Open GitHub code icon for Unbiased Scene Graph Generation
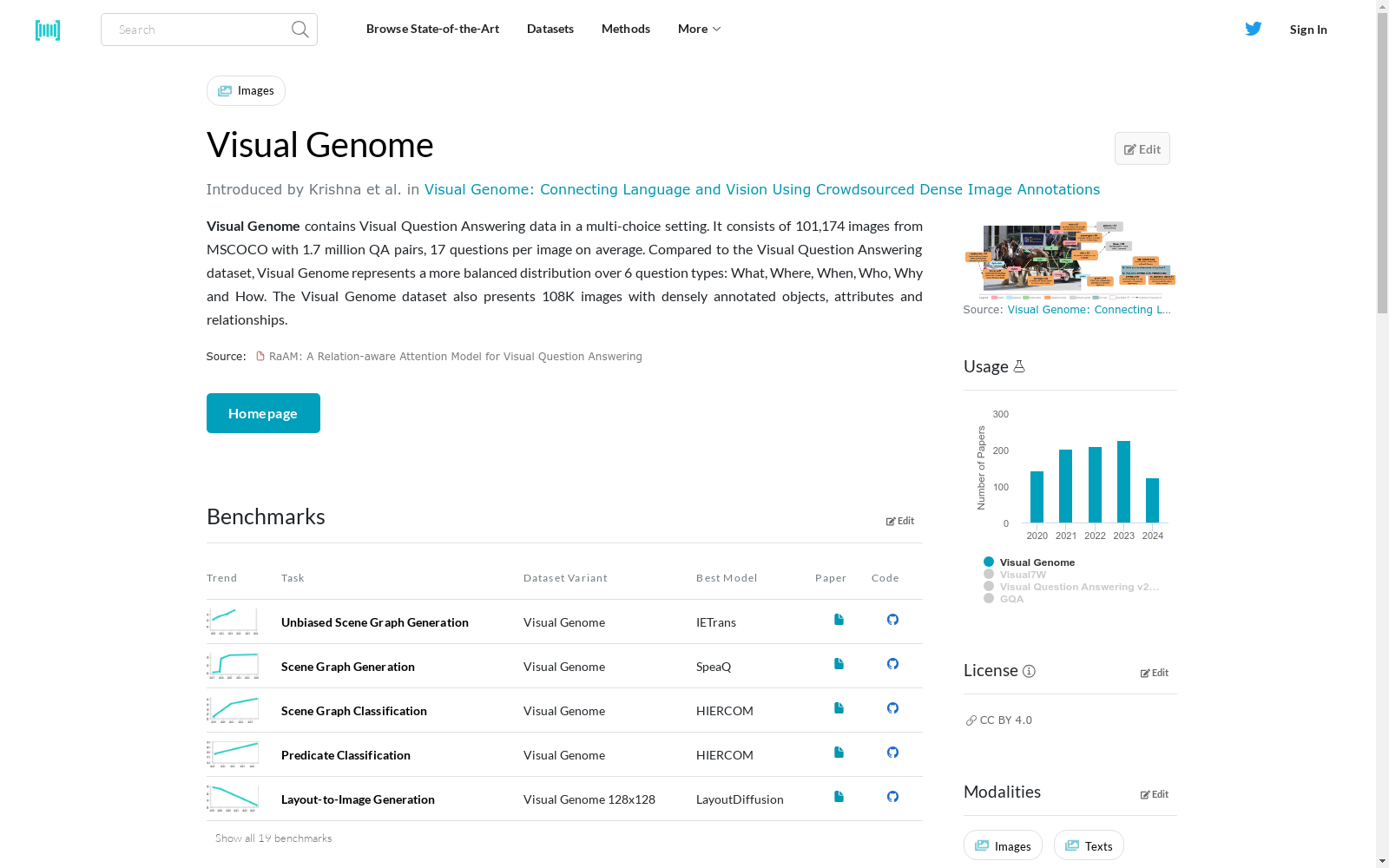Screen dimensions: 1389x868 pyautogui.click(x=892, y=620)
